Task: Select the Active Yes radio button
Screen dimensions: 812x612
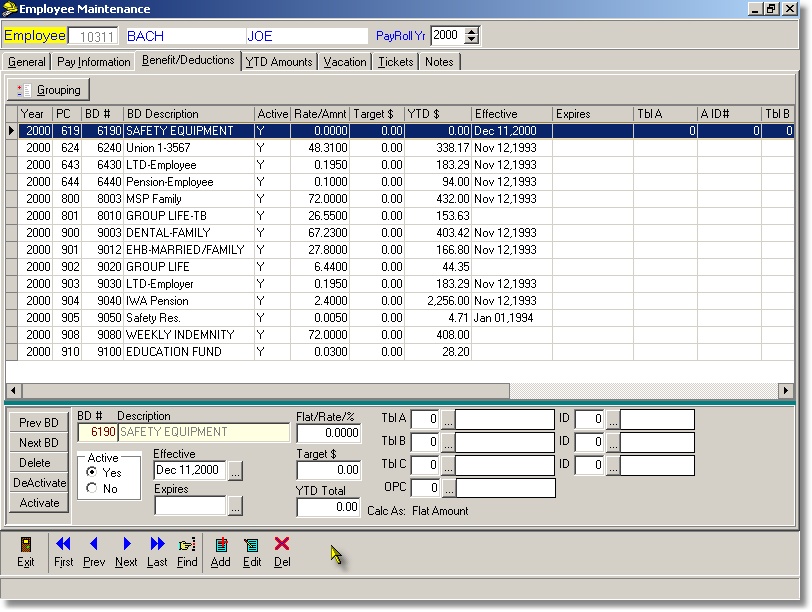Action: point(92,472)
